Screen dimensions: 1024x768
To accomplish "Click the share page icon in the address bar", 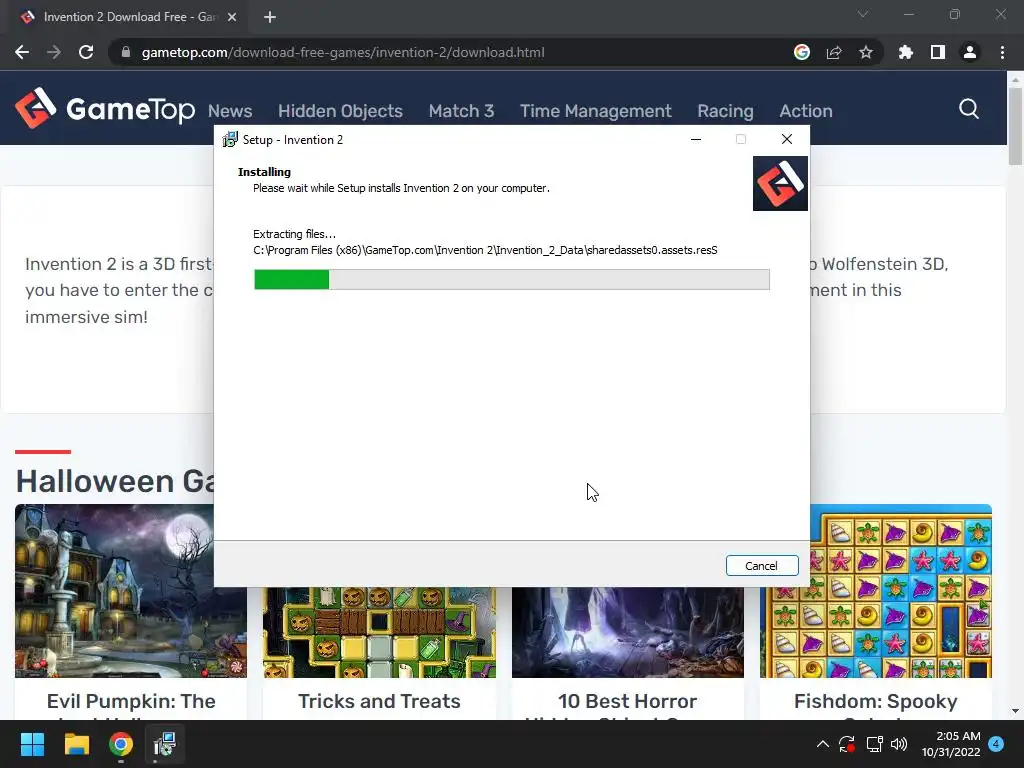I will (x=834, y=52).
